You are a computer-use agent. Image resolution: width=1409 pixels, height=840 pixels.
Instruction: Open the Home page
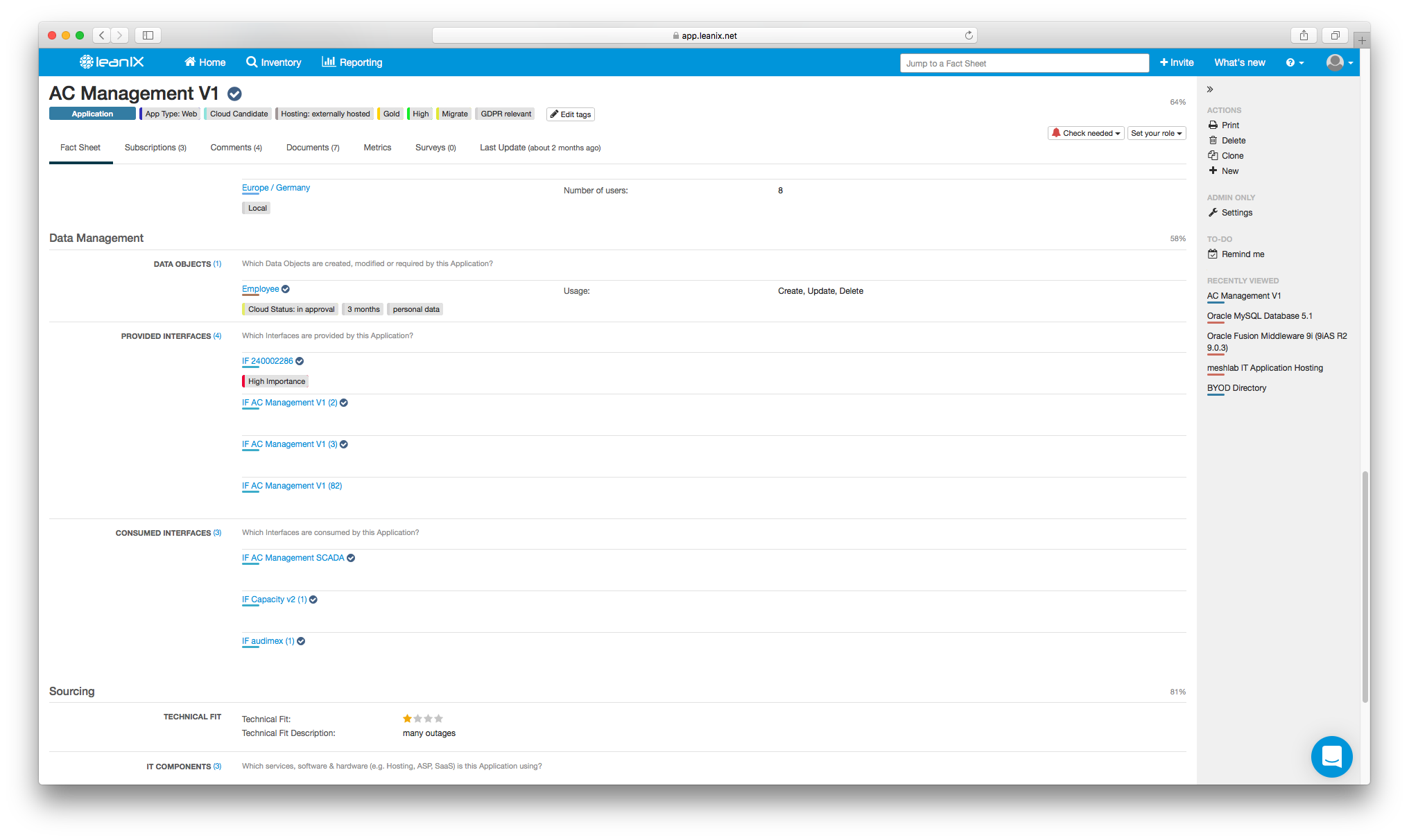[x=205, y=62]
